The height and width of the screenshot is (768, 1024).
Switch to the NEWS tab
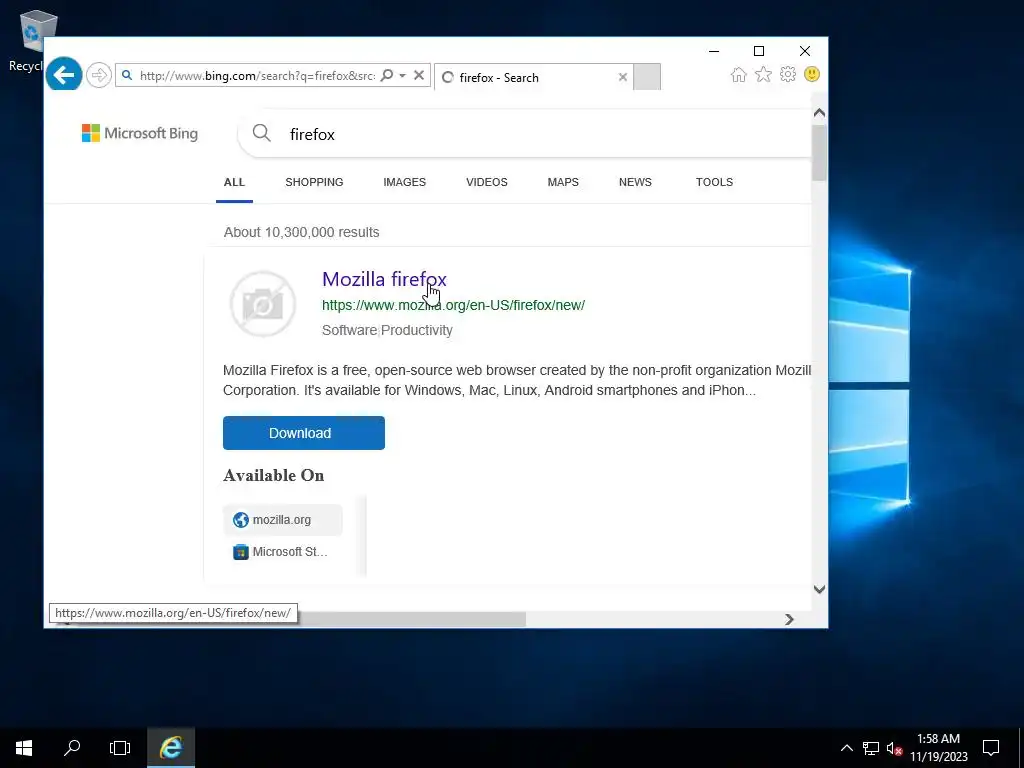pos(635,182)
